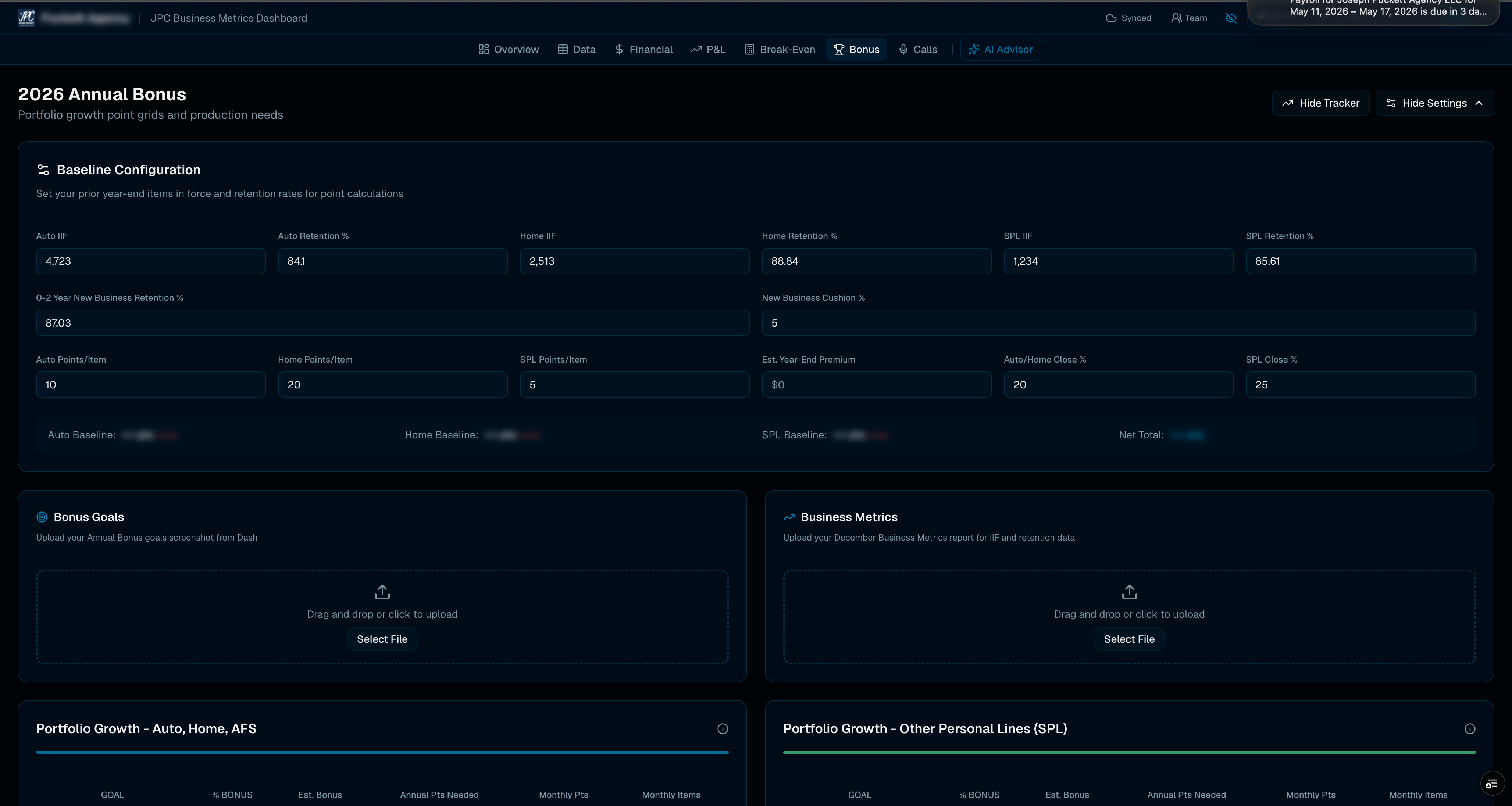Click 'Monthly Items' header in SPL table

pyautogui.click(x=1418, y=795)
